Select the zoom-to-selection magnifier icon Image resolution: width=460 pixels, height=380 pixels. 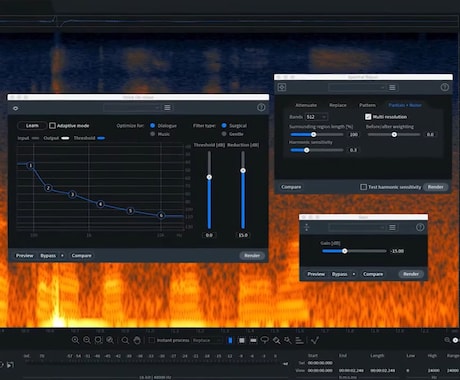[98, 340]
